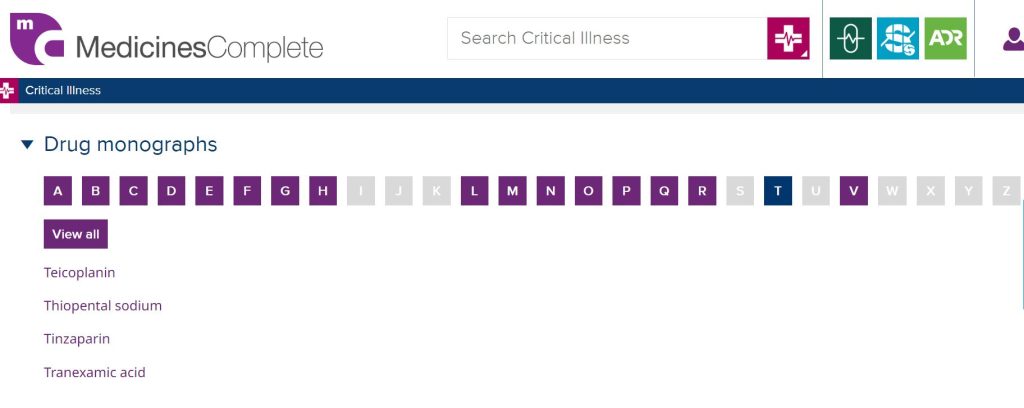Image resolution: width=1024 pixels, height=408 pixels.
Task: Click into the Search Critical Illness field
Action: [x=606, y=39]
